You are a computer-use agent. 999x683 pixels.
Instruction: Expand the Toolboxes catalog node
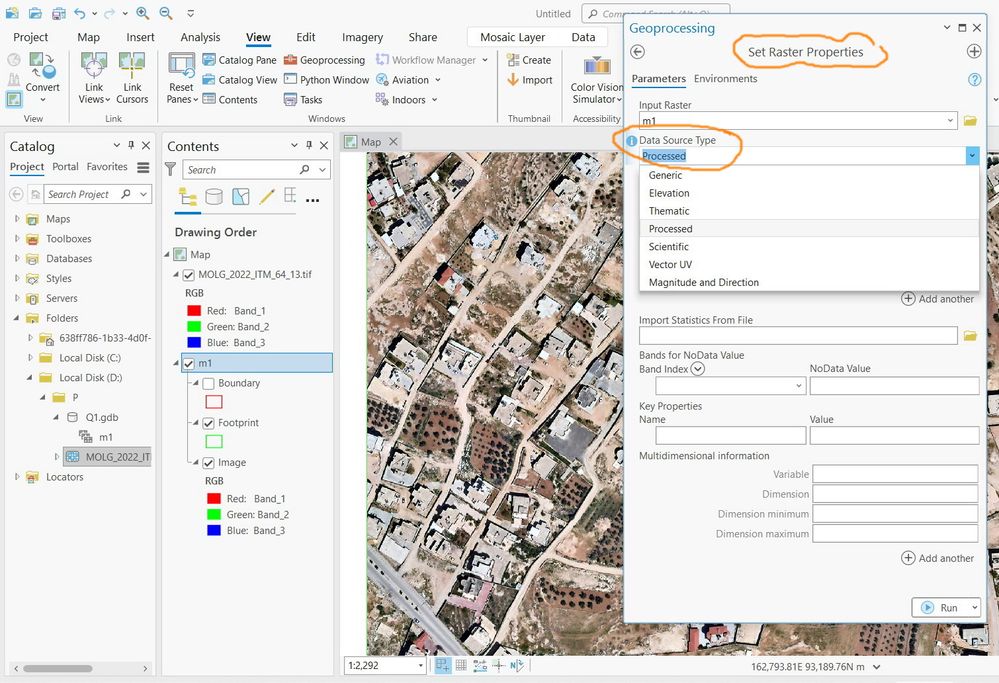[17, 238]
